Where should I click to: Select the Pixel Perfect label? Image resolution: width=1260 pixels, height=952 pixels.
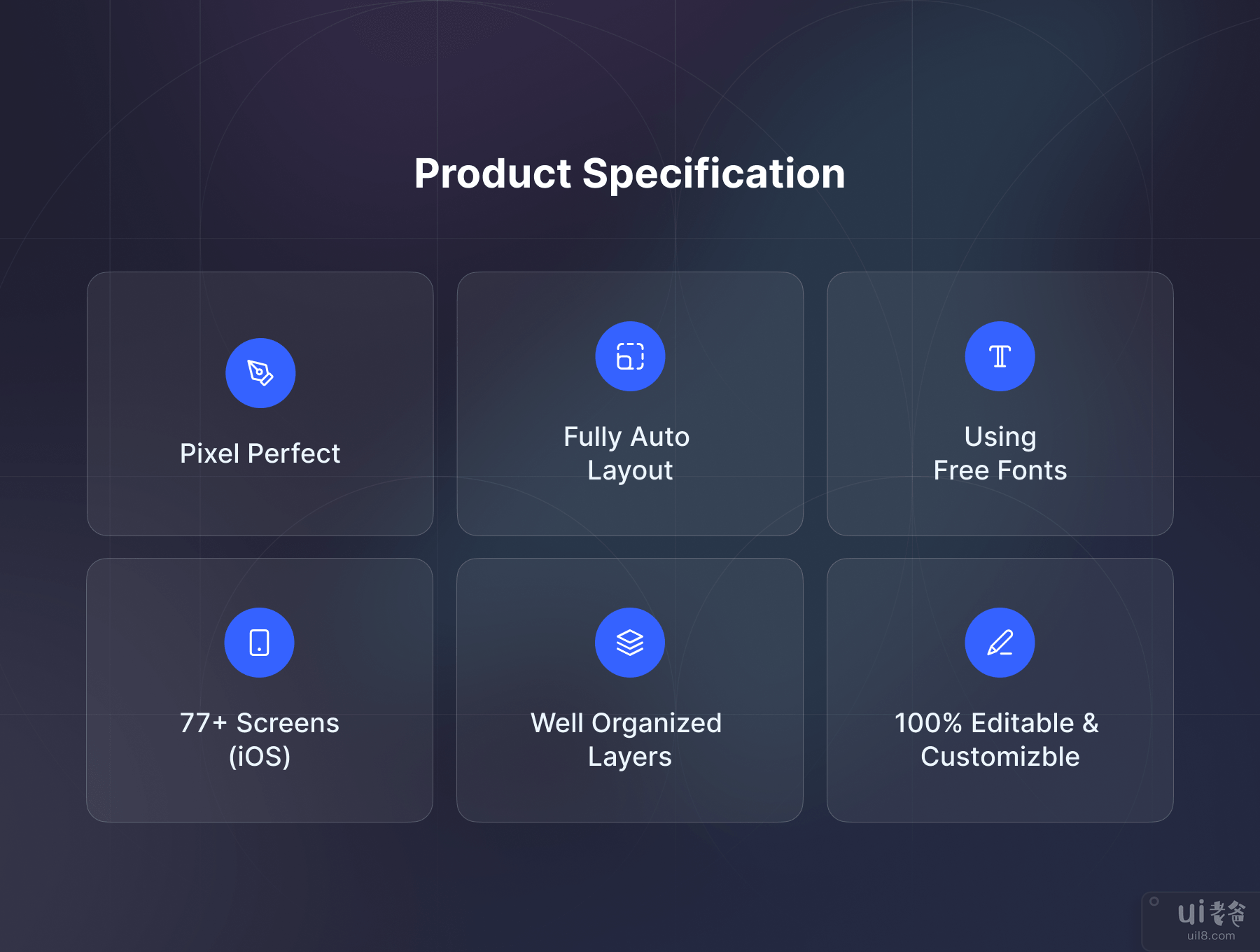click(260, 454)
